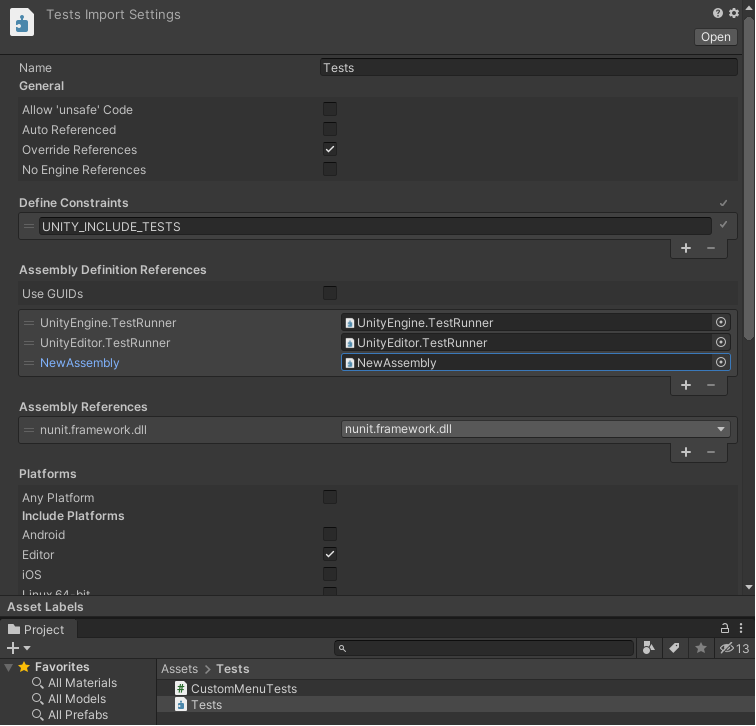The height and width of the screenshot is (726, 756).
Task: Remove Assembly Reference with minus button
Action: click(x=711, y=452)
